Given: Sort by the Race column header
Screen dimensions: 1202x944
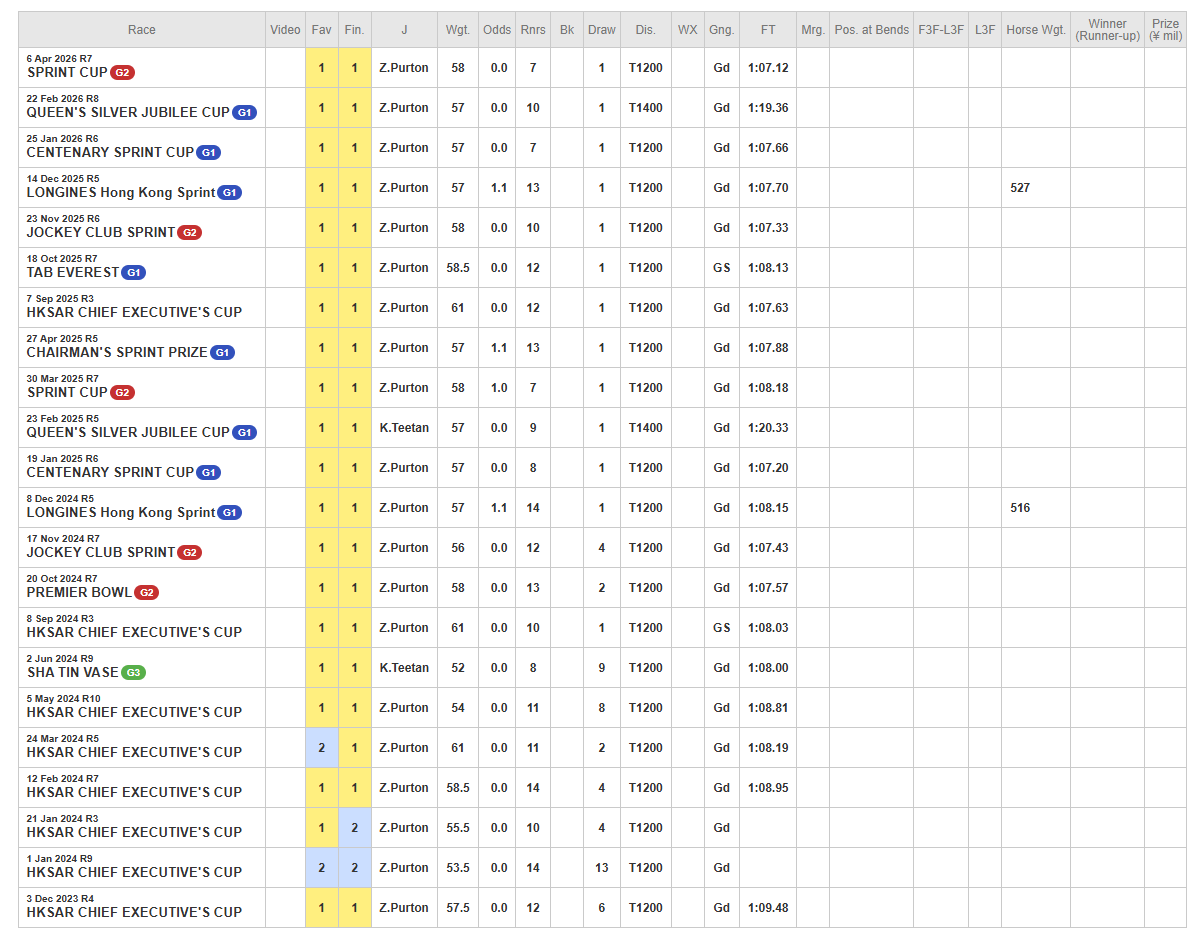Looking at the screenshot, I should point(142,30).
